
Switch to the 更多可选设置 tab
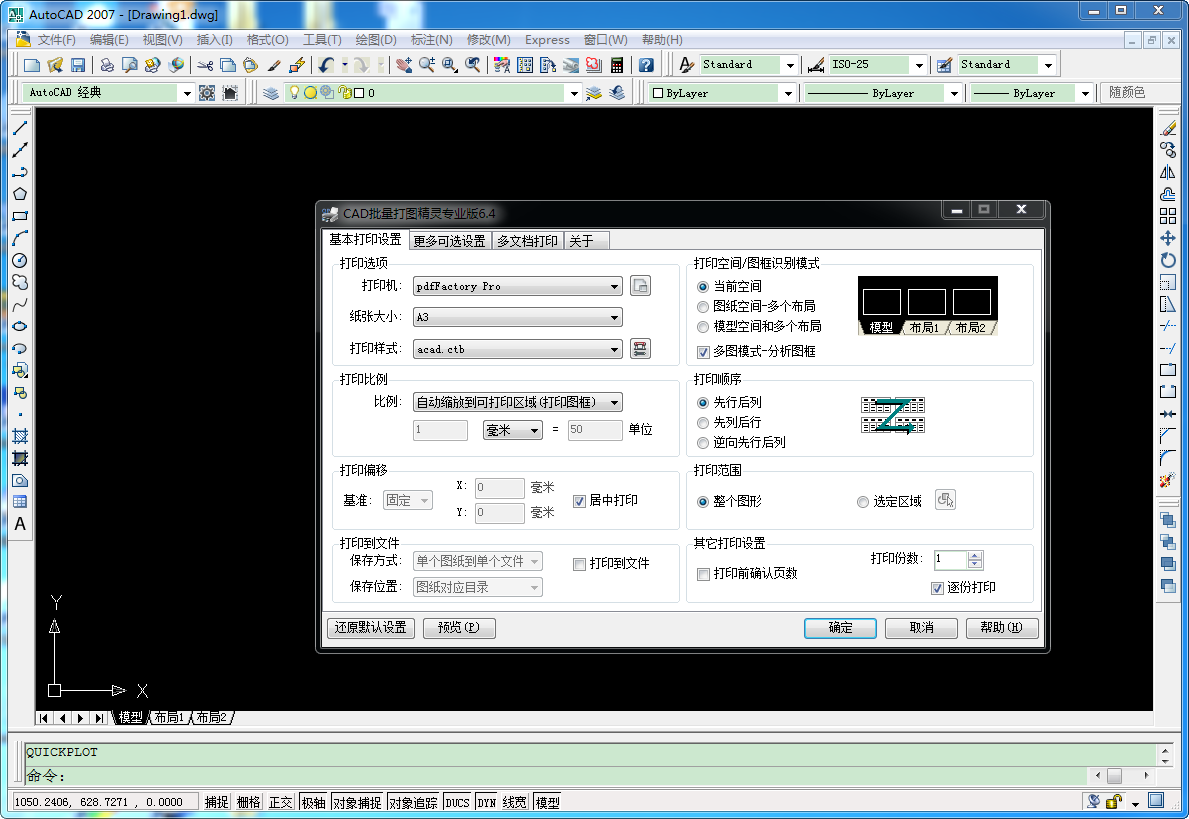(449, 241)
